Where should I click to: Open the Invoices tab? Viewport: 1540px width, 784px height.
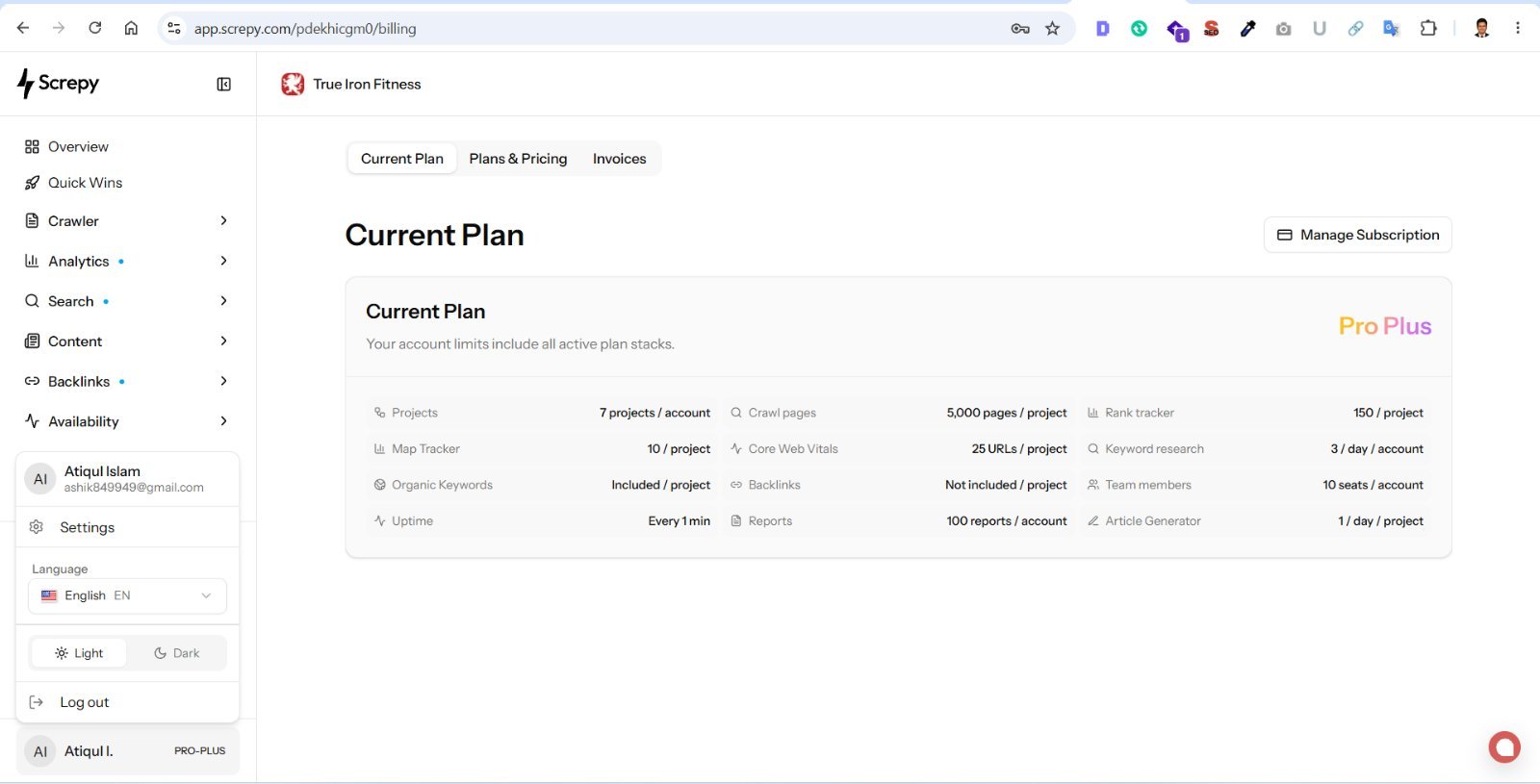[x=619, y=159]
